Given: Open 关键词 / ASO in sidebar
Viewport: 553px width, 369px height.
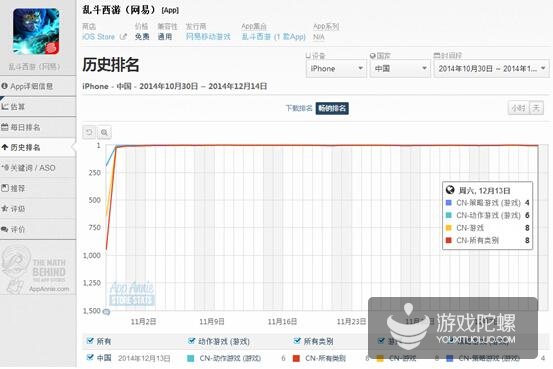Looking at the screenshot, I should pyautogui.click(x=38, y=168).
